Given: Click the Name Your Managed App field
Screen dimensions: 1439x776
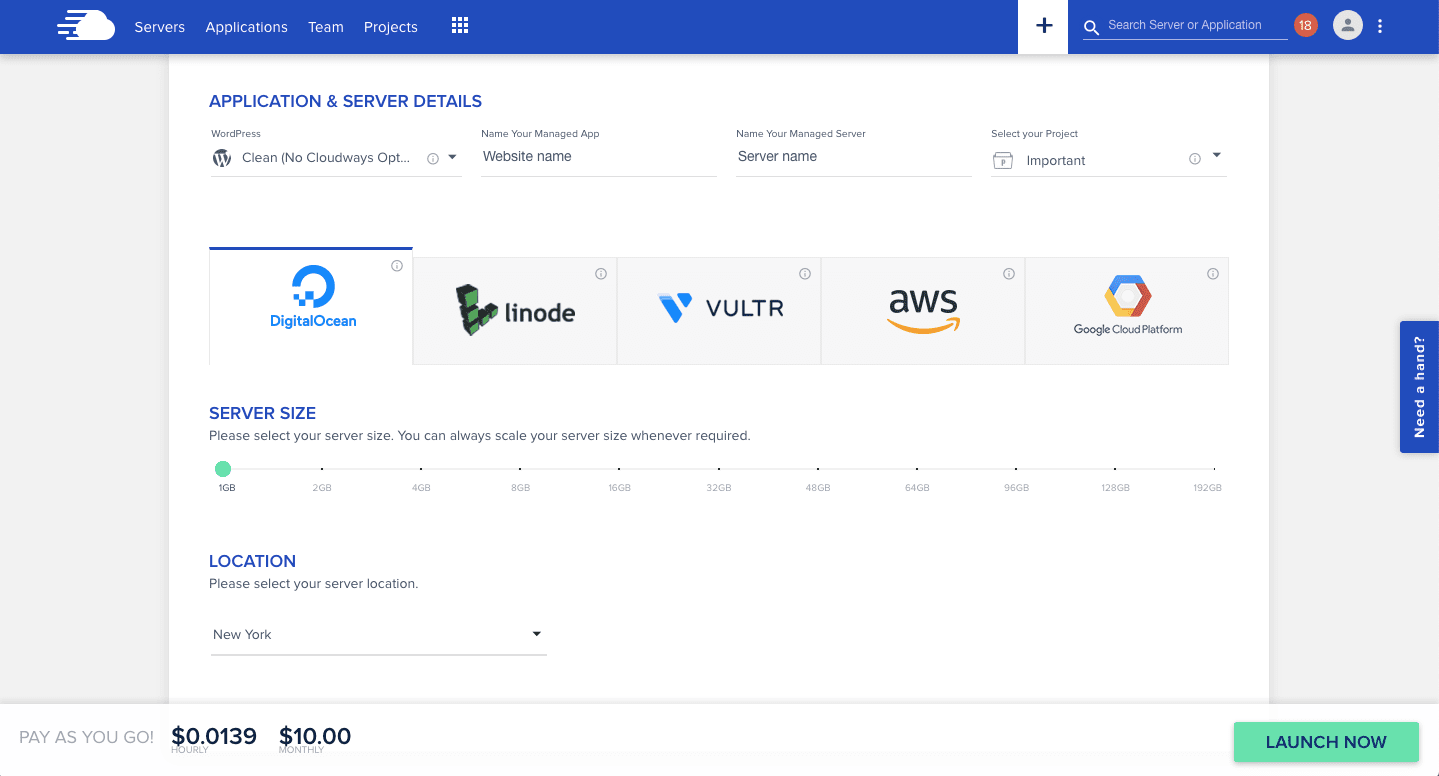Looking at the screenshot, I should coord(598,157).
